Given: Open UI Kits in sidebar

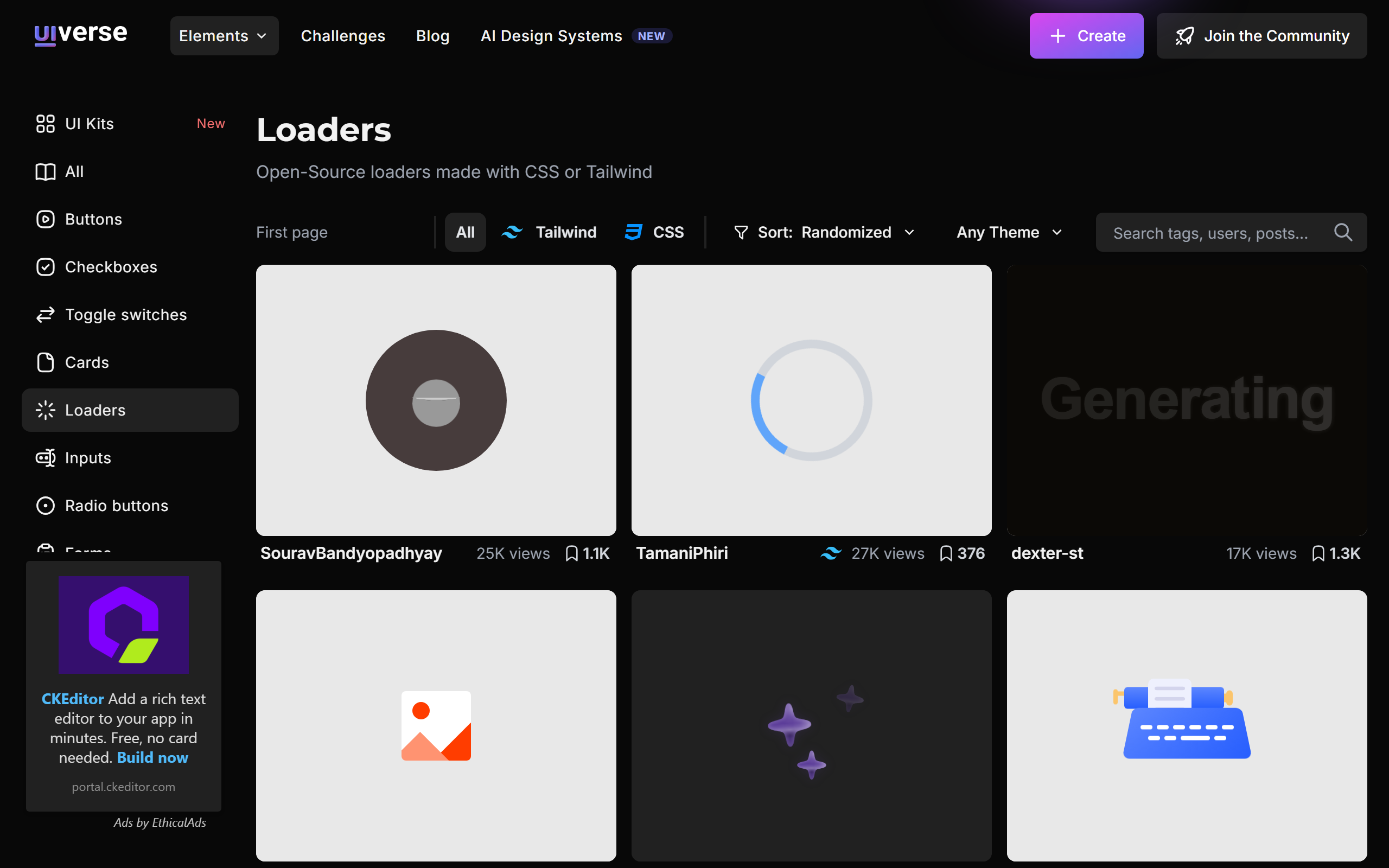Looking at the screenshot, I should click(x=130, y=124).
